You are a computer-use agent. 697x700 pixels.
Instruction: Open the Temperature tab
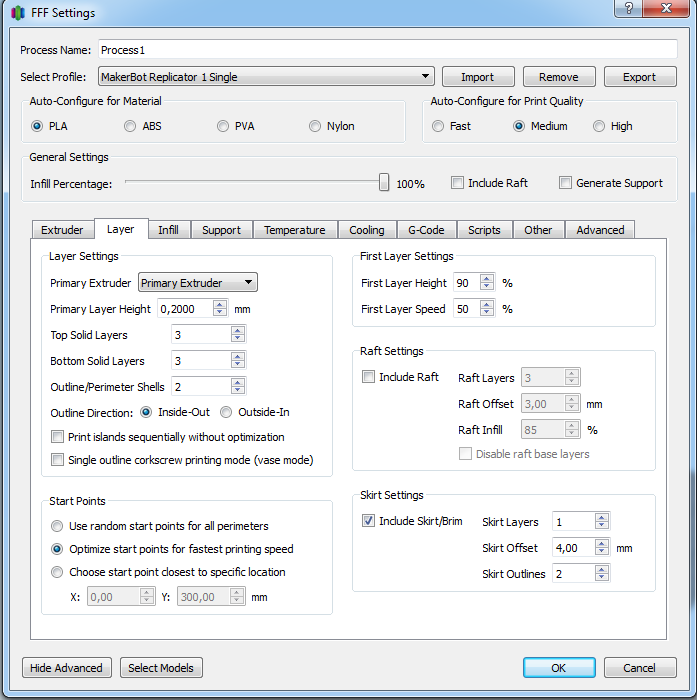[294, 230]
